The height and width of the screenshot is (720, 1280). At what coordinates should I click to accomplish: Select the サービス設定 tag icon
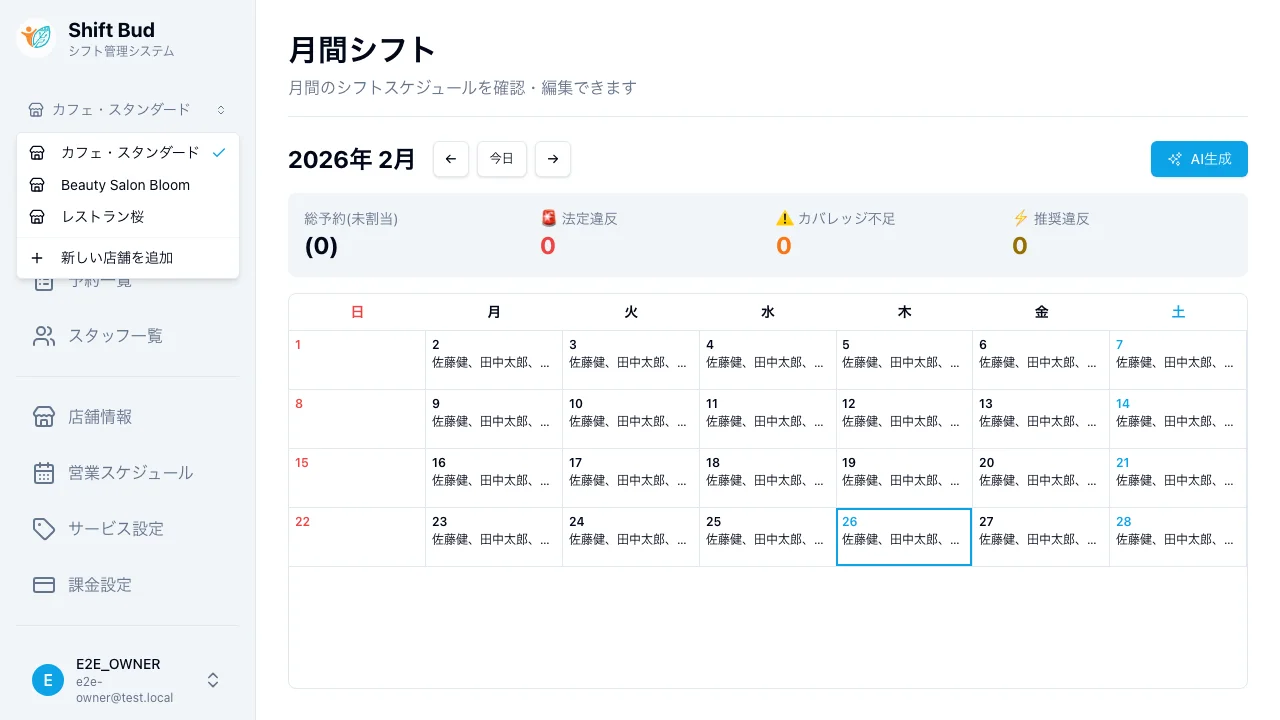(x=44, y=529)
